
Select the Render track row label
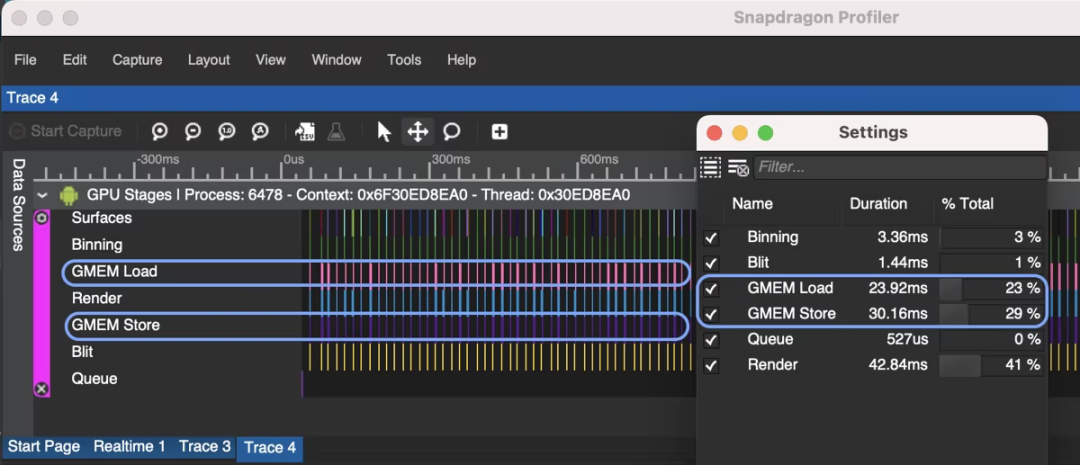[96, 298]
